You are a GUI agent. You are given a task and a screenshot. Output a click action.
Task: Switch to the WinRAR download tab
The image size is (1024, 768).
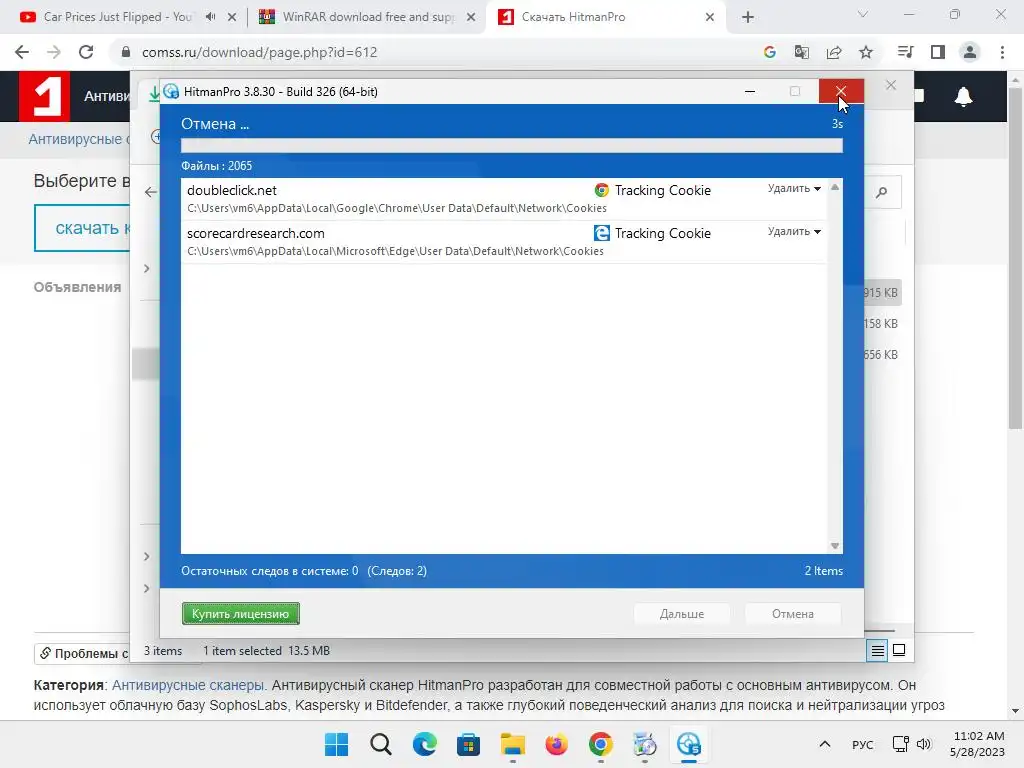[368, 17]
